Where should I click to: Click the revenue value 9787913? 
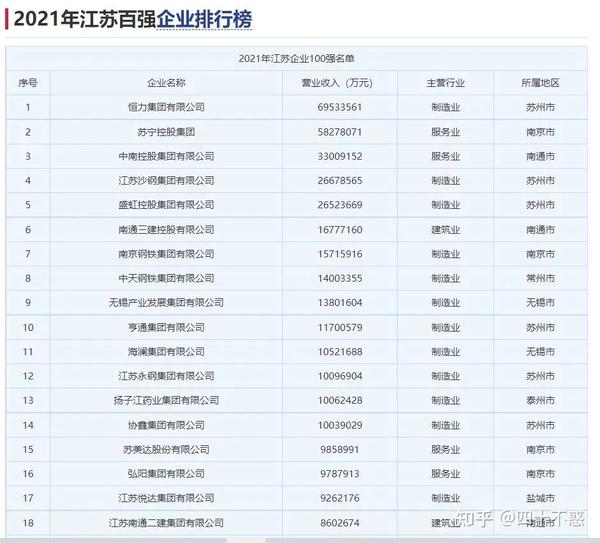pos(340,474)
